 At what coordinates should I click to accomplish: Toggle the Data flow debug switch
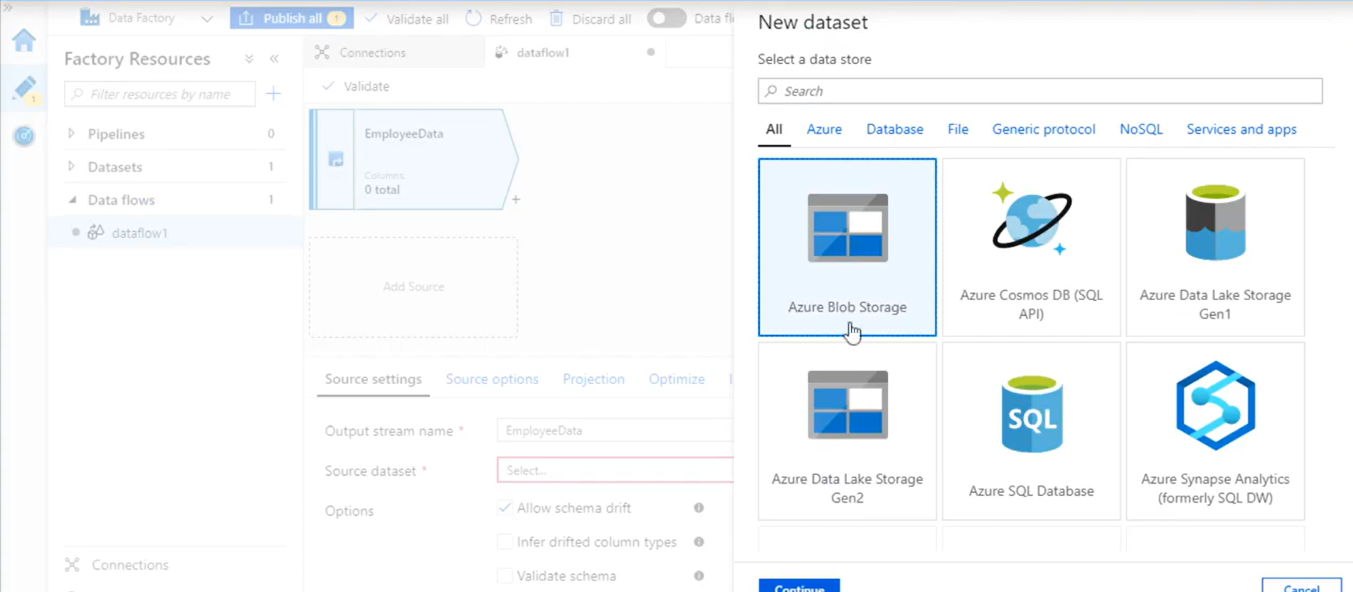click(666, 18)
